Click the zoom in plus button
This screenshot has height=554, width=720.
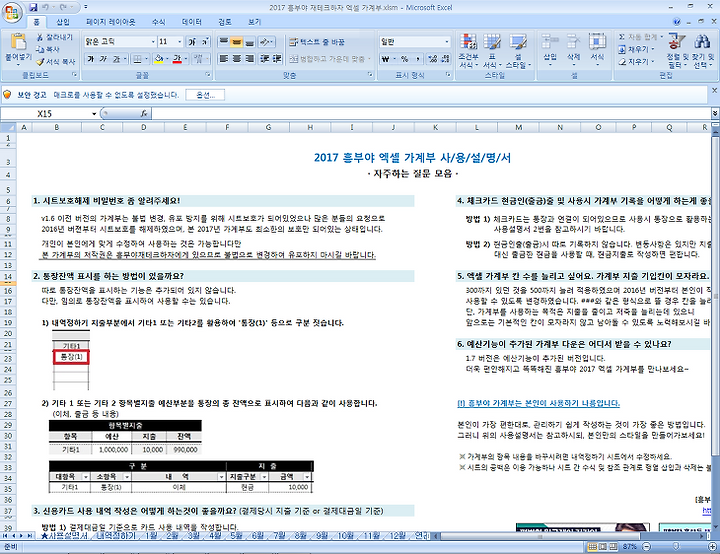712,546
